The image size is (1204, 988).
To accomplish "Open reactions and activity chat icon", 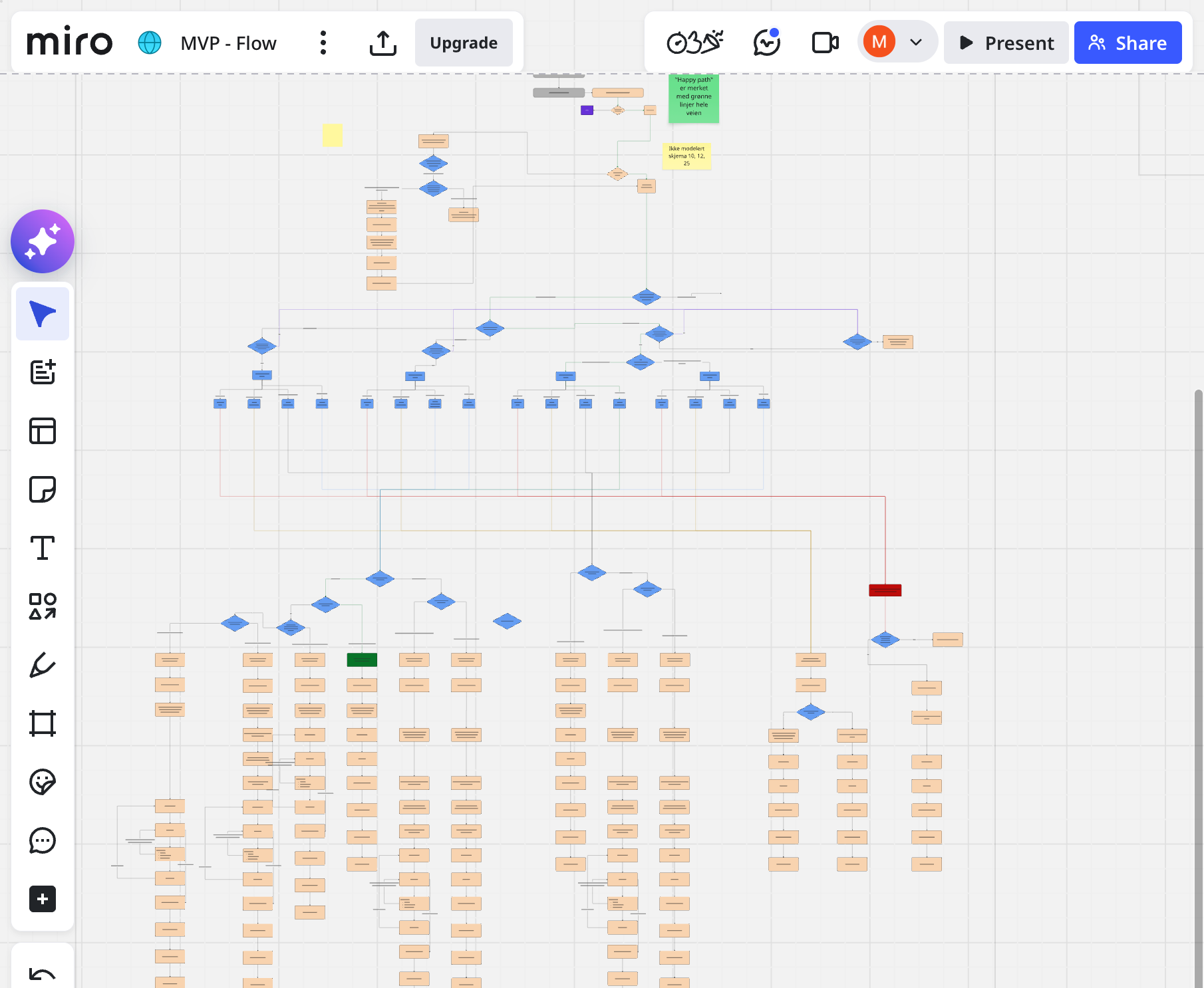I will click(x=767, y=43).
